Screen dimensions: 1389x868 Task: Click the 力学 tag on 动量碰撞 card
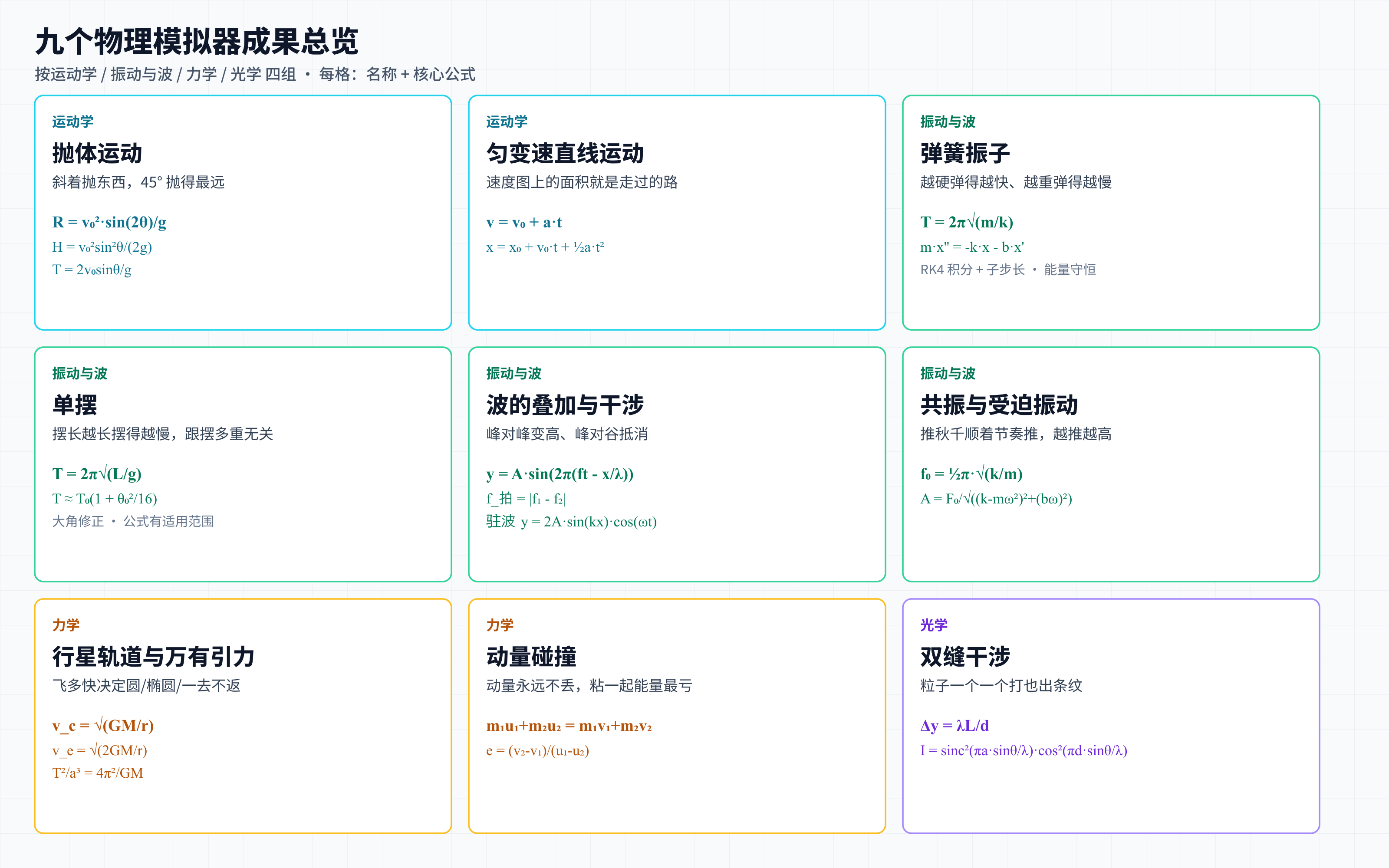coord(500,625)
